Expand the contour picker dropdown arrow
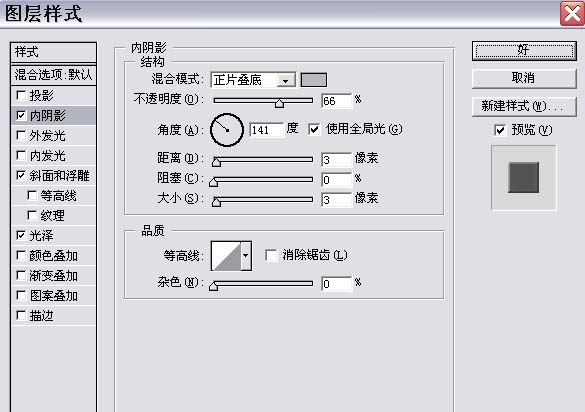 246,256
